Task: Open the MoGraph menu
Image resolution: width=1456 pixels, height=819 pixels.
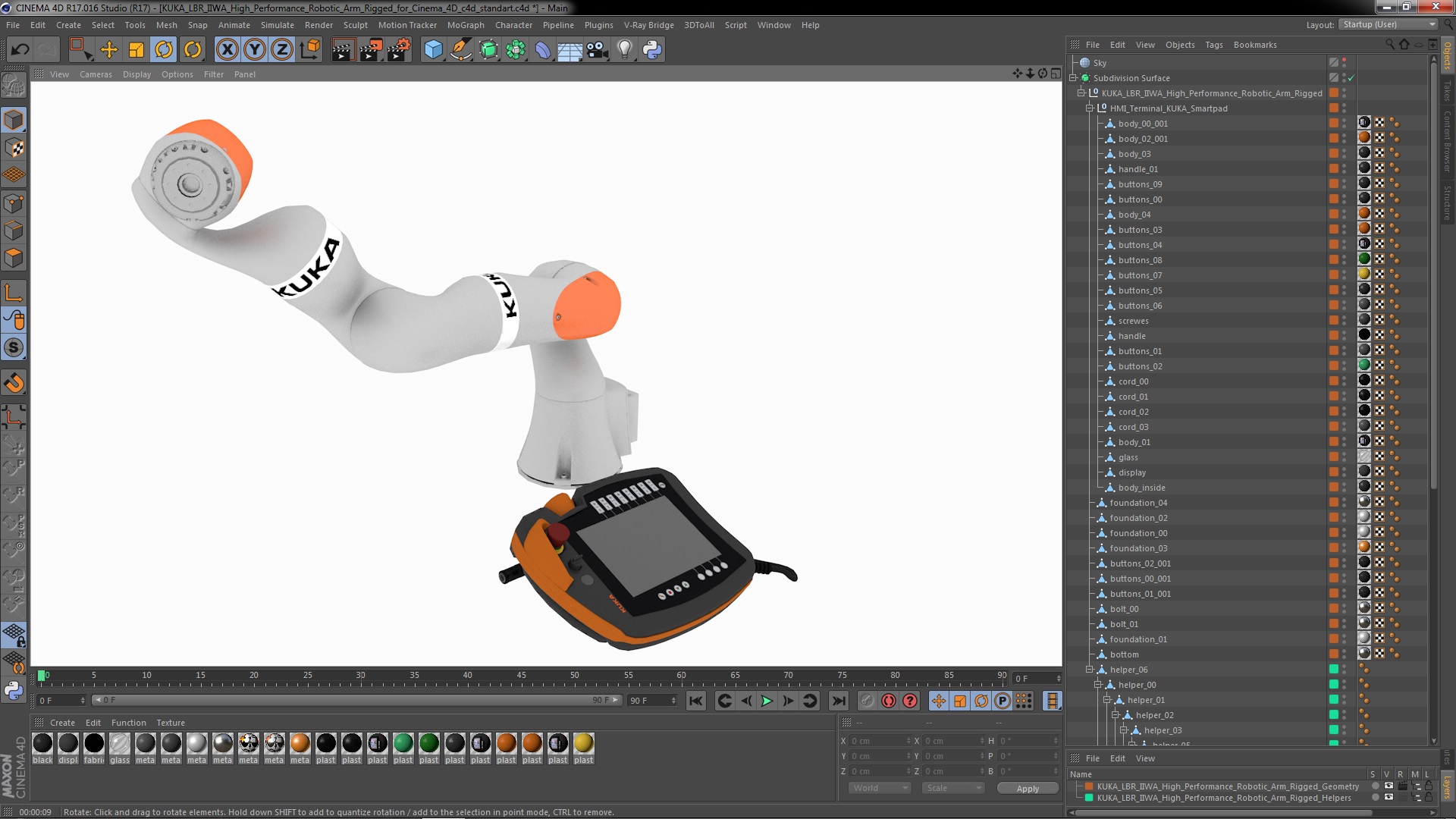Action: click(x=466, y=25)
